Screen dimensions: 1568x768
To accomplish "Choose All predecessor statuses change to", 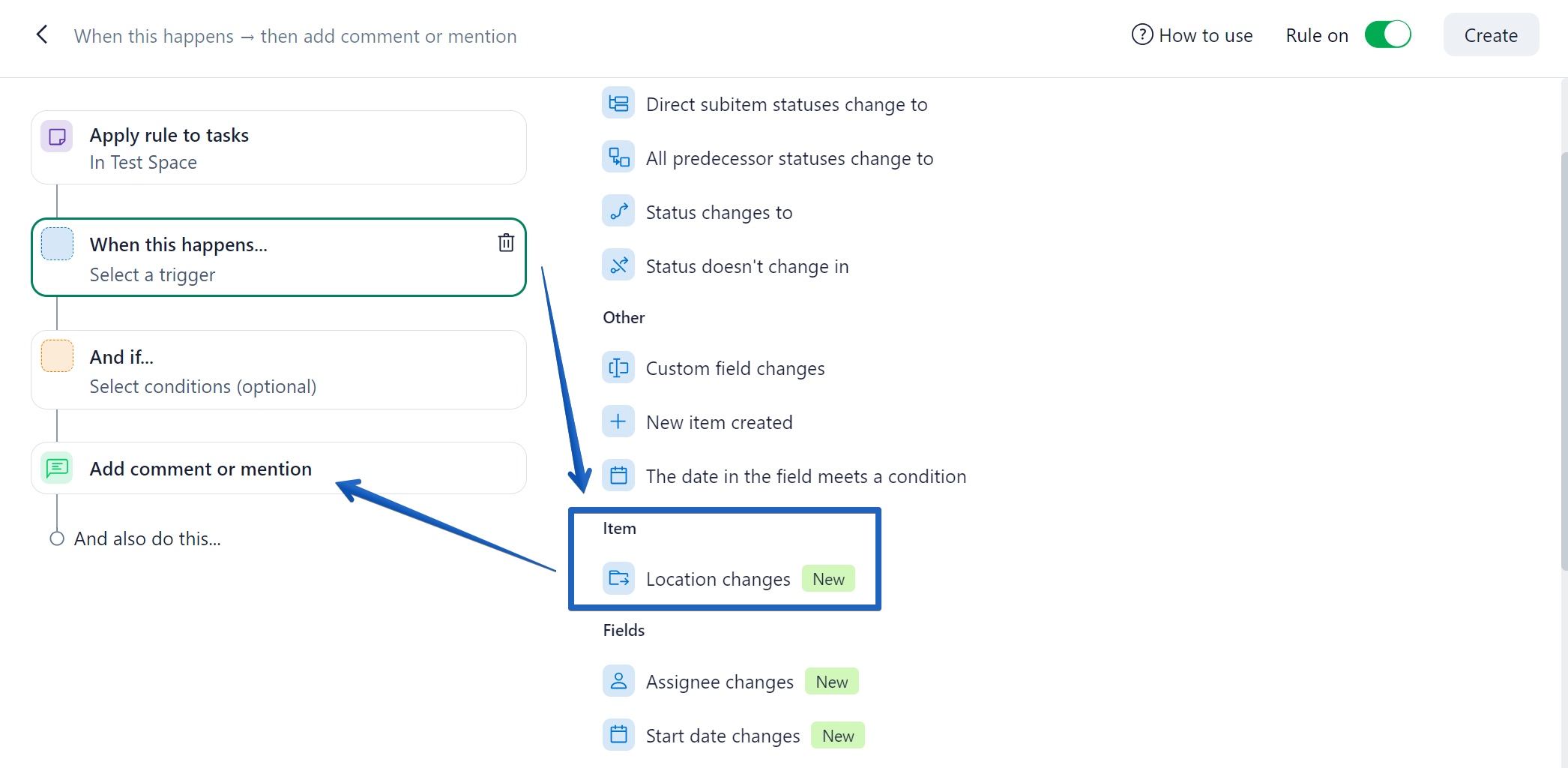I will coord(789,158).
